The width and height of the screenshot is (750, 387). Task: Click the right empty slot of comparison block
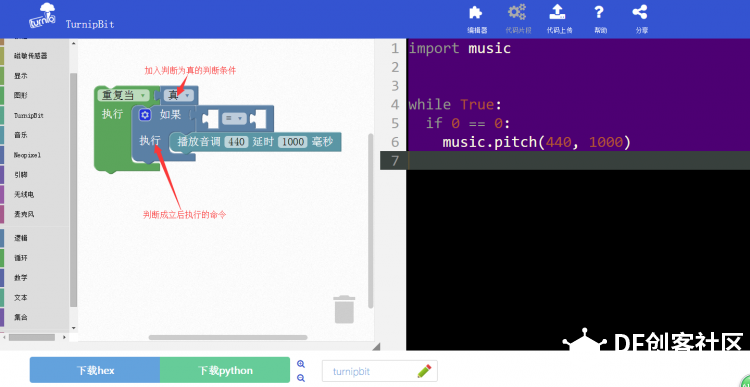(258, 119)
